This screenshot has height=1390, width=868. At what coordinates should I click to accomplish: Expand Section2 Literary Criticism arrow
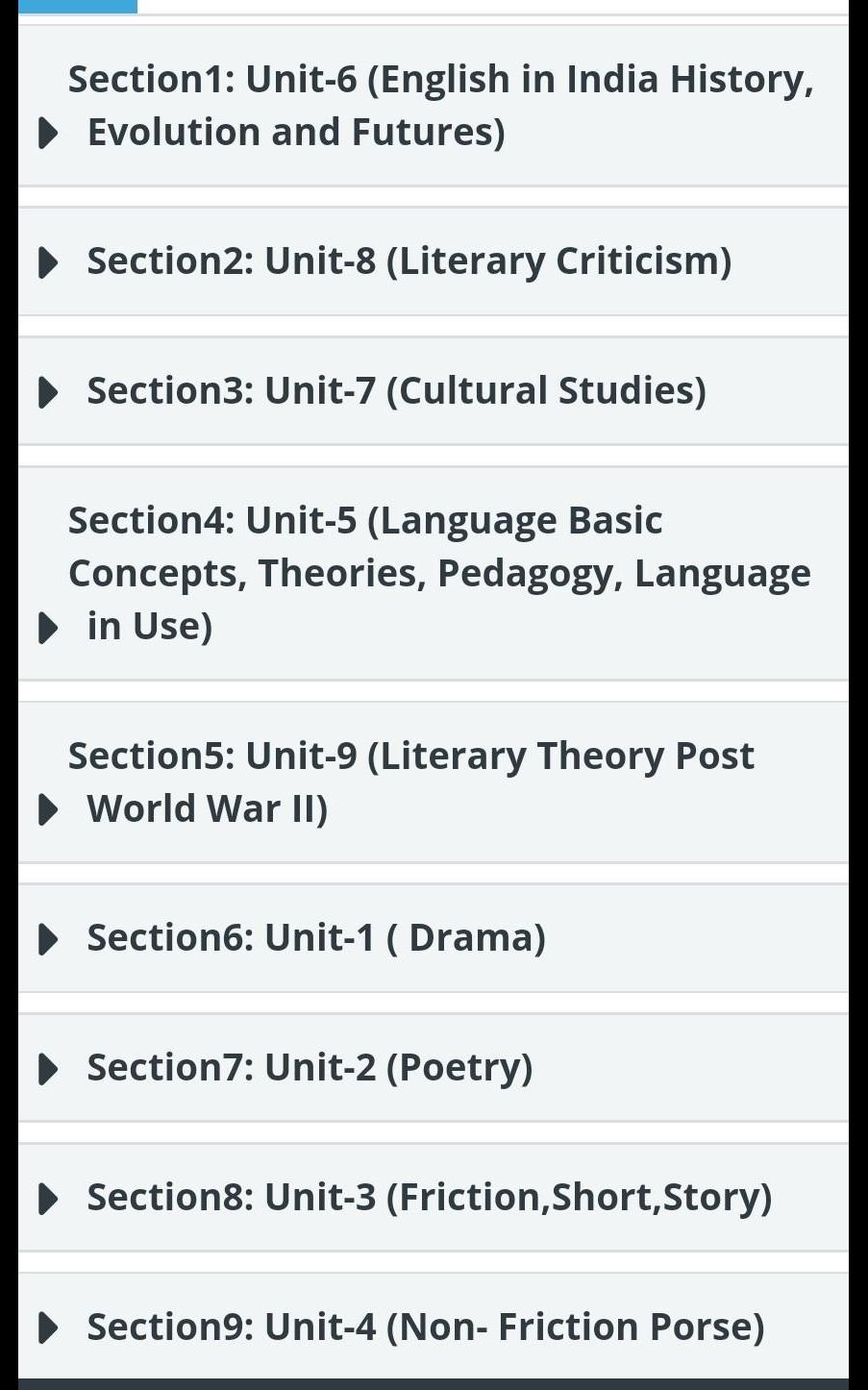pyautogui.click(x=47, y=262)
